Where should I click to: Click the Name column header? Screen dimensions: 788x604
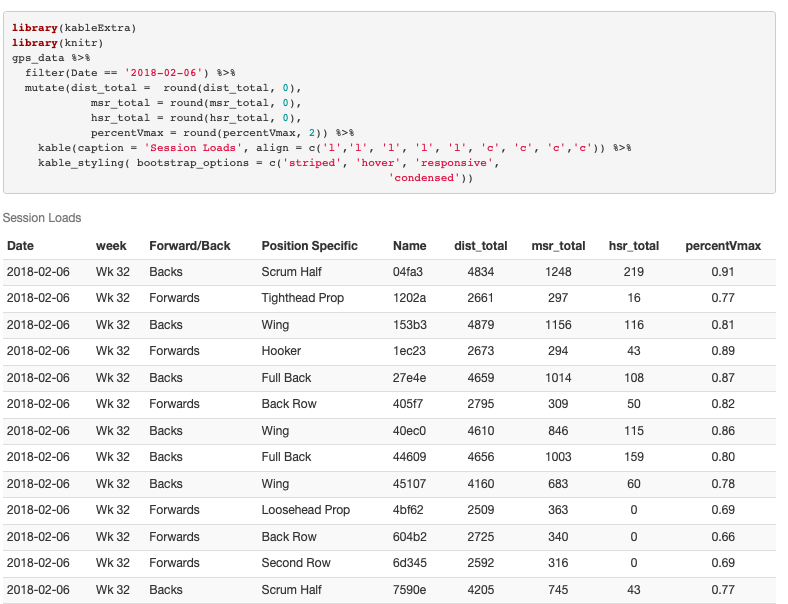[x=410, y=245]
